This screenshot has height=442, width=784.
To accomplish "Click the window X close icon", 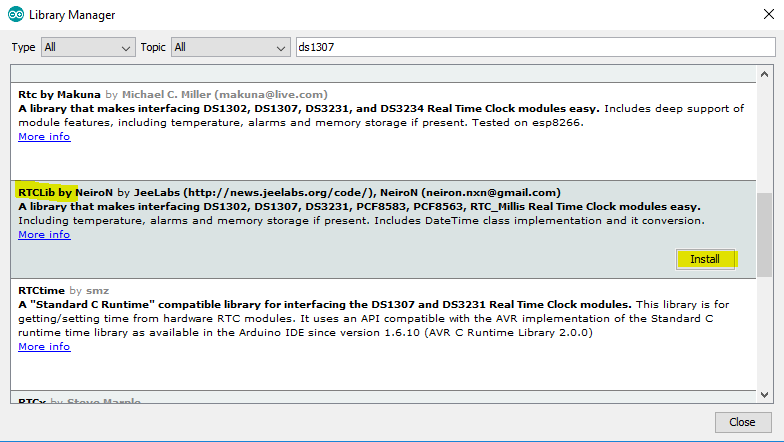I will pyautogui.click(x=769, y=14).
